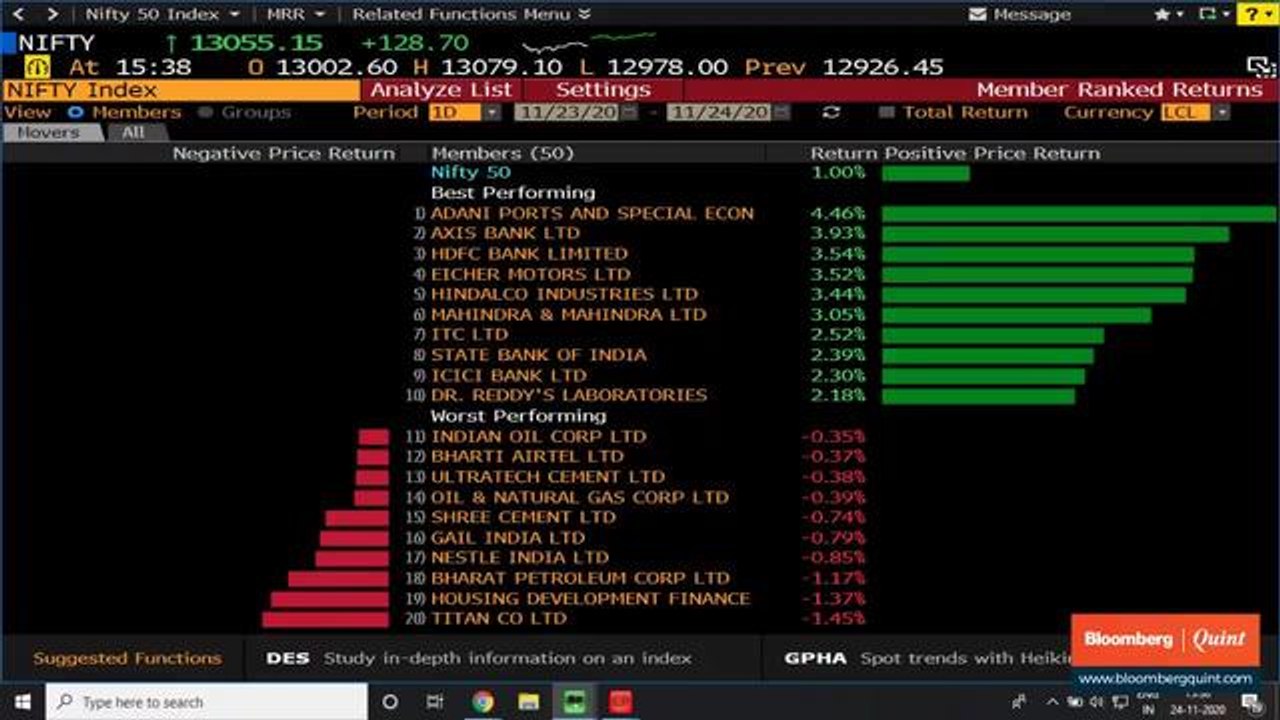The image size is (1280, 720).
Task: Click the Nifty 50 green return bar
Action: pyautogui.click(x=926, y=173)
